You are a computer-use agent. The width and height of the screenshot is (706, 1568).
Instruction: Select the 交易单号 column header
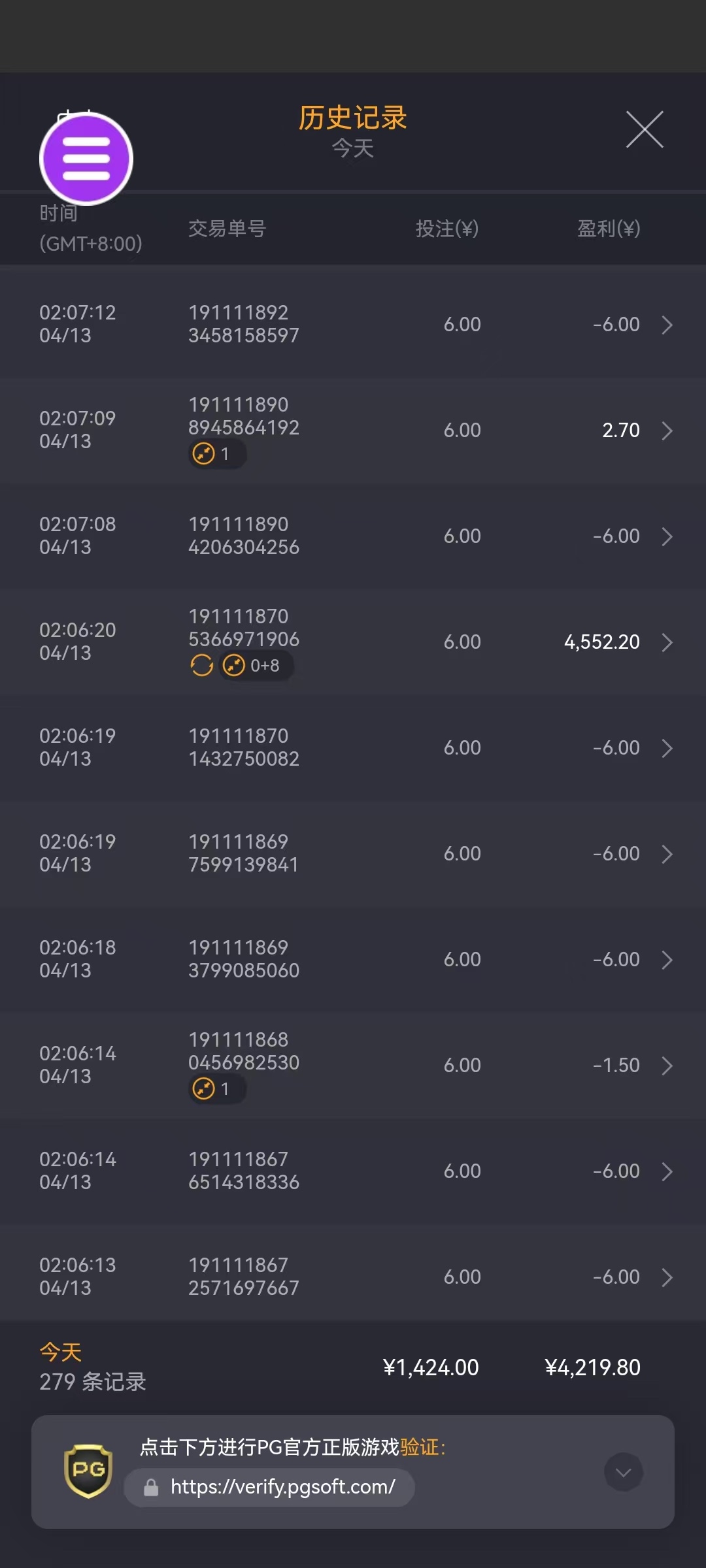click(x=227, y=229)
